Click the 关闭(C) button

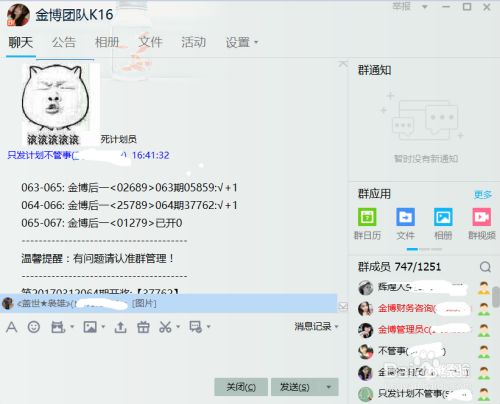point(241,387)
